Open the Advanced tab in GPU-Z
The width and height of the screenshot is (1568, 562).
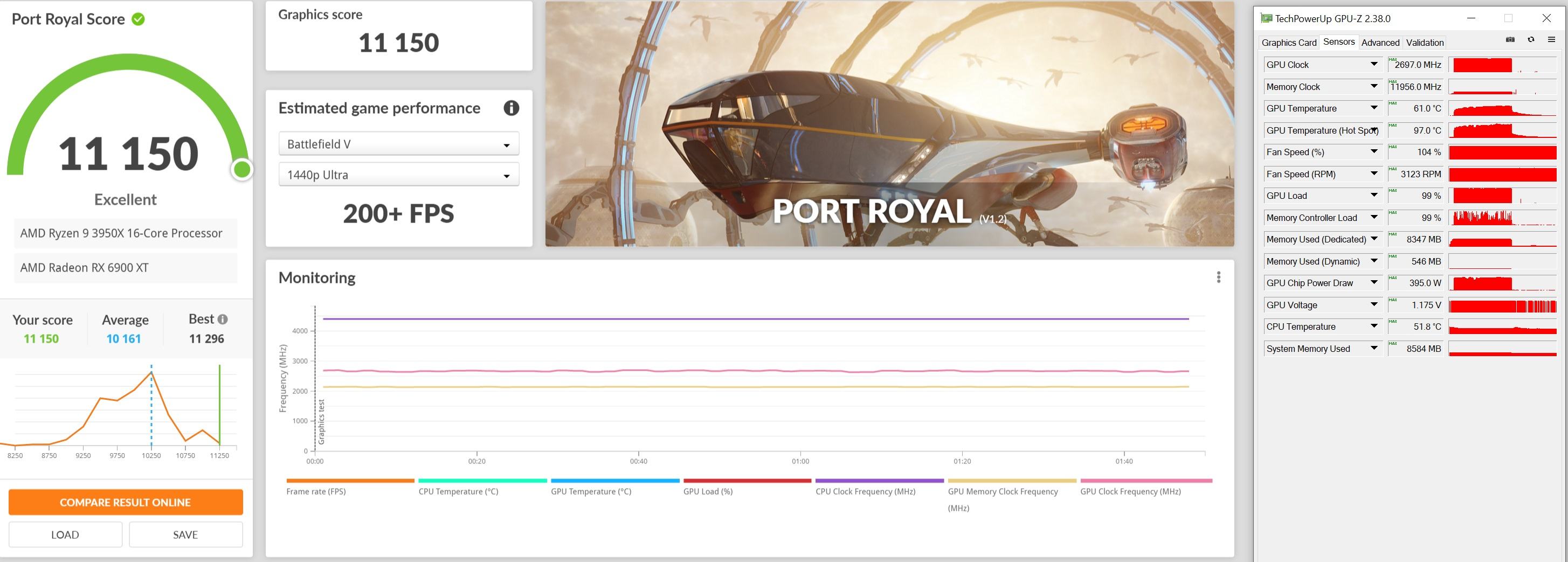click(x=1380, y=43)
